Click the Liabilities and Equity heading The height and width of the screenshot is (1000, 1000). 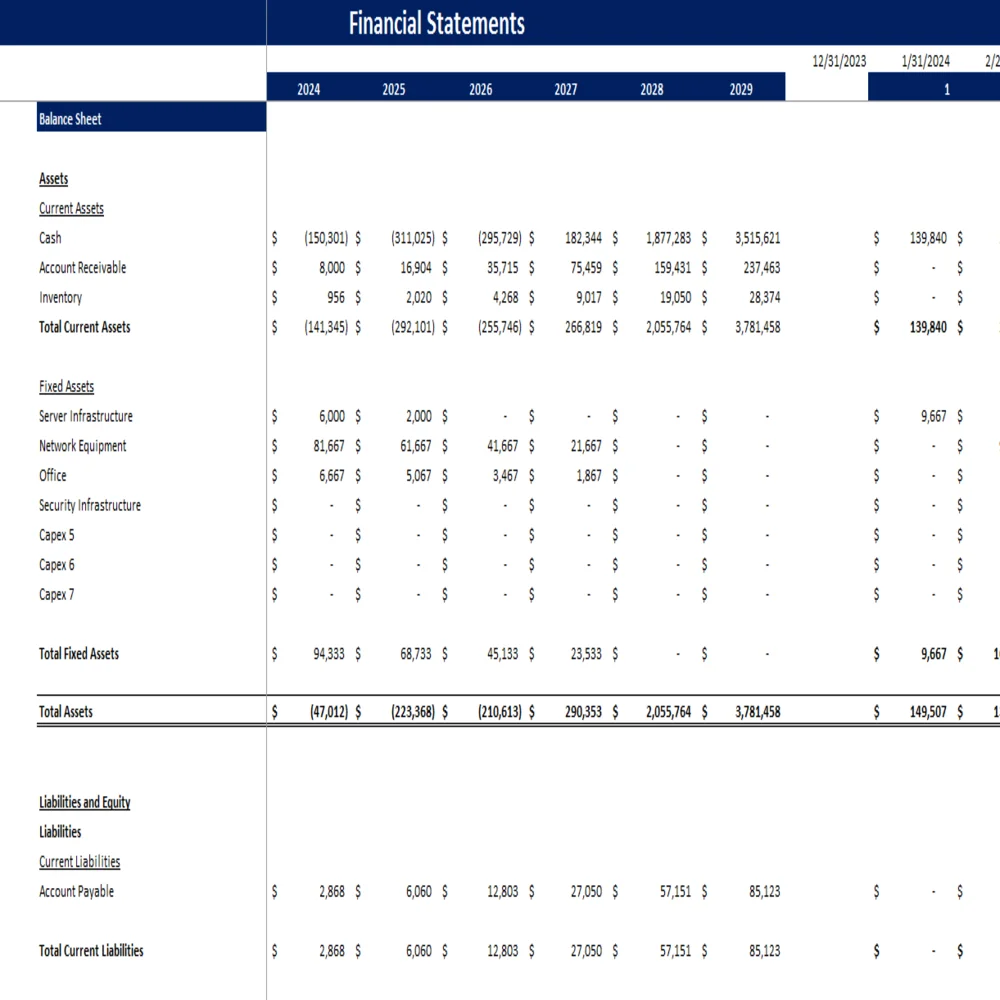point(84,802)
